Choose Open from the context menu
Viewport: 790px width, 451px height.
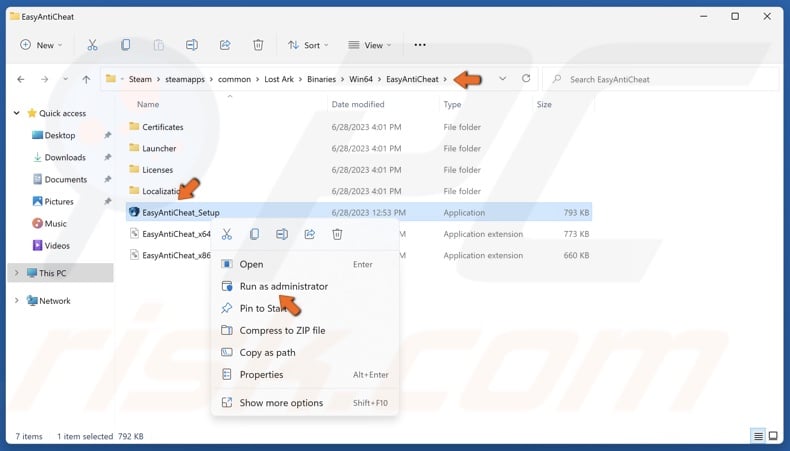coord(305,264)
